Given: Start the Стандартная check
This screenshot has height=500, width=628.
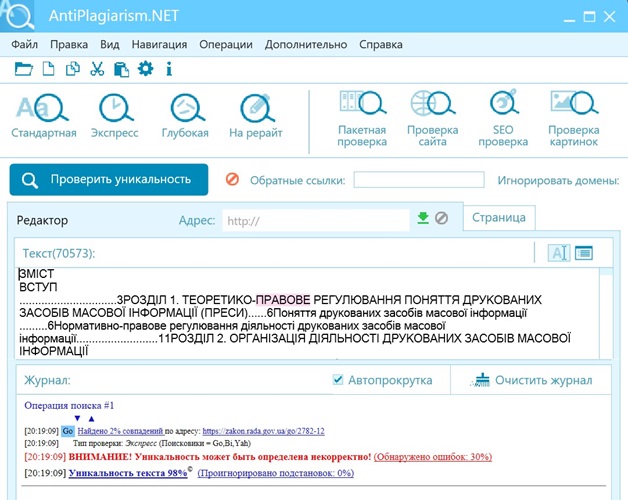Looking at the screenshot, I should 44,116.
